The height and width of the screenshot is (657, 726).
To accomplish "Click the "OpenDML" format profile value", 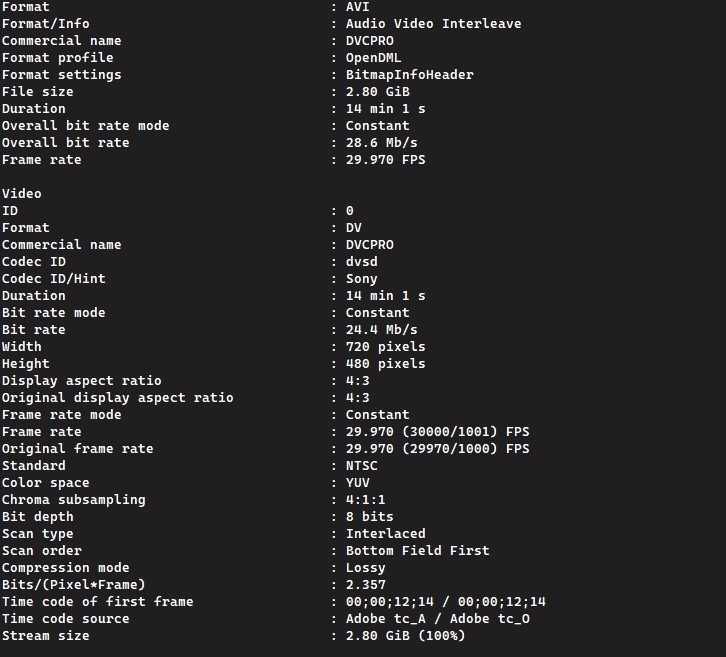I will click(373, 57).
